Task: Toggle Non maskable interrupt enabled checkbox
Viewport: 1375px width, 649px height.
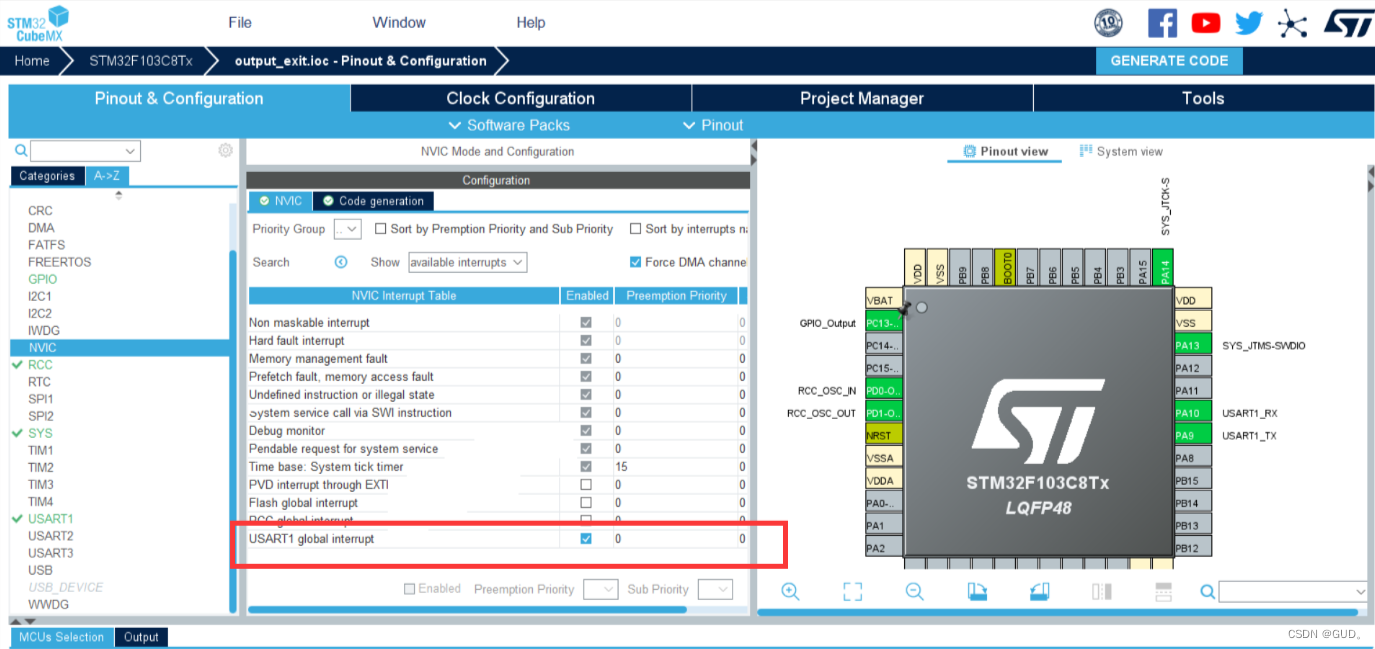Action: tap(586, 322)
